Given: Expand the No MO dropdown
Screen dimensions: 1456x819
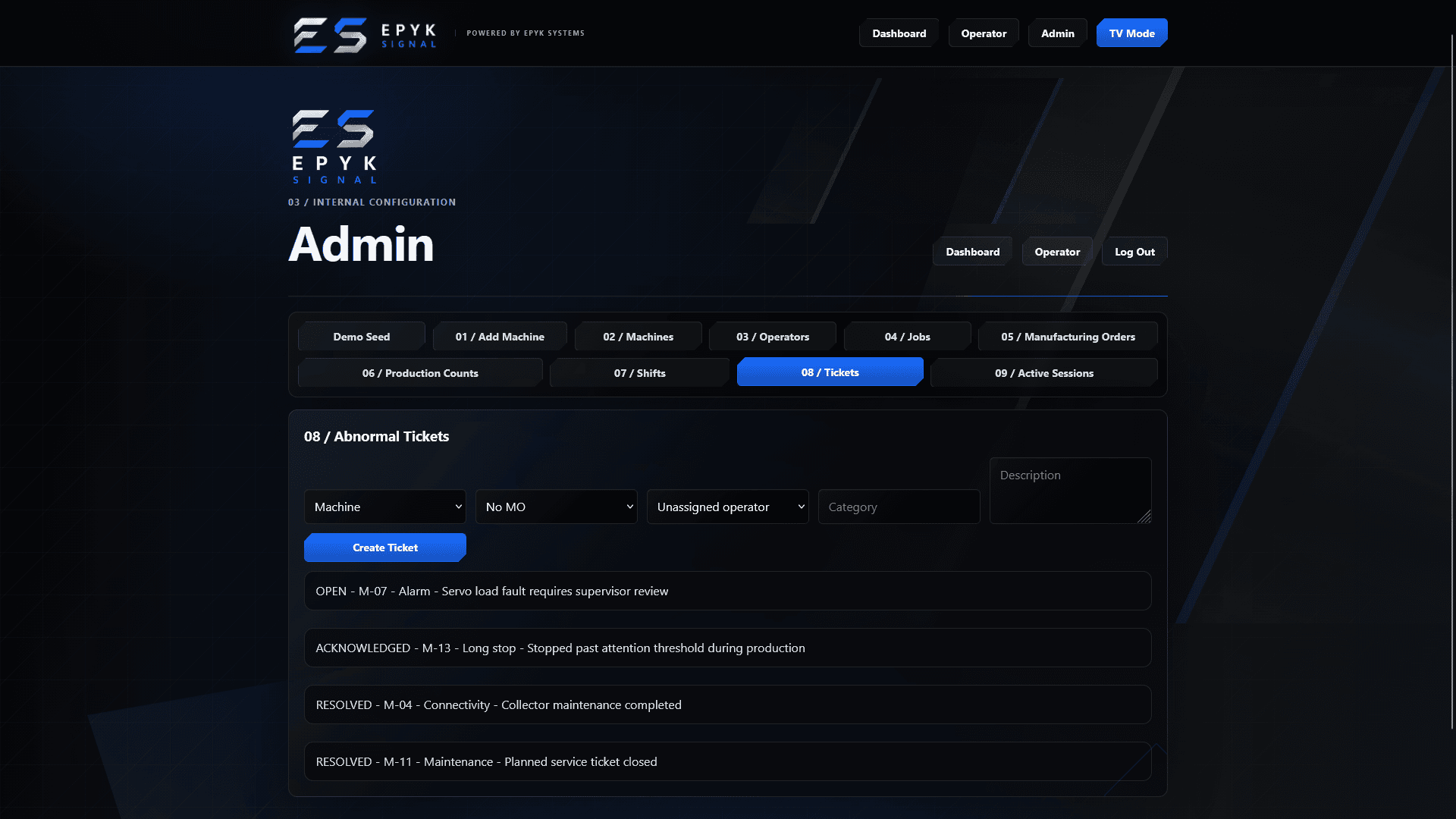Looking at the screenshot, I should pos(557,507).
